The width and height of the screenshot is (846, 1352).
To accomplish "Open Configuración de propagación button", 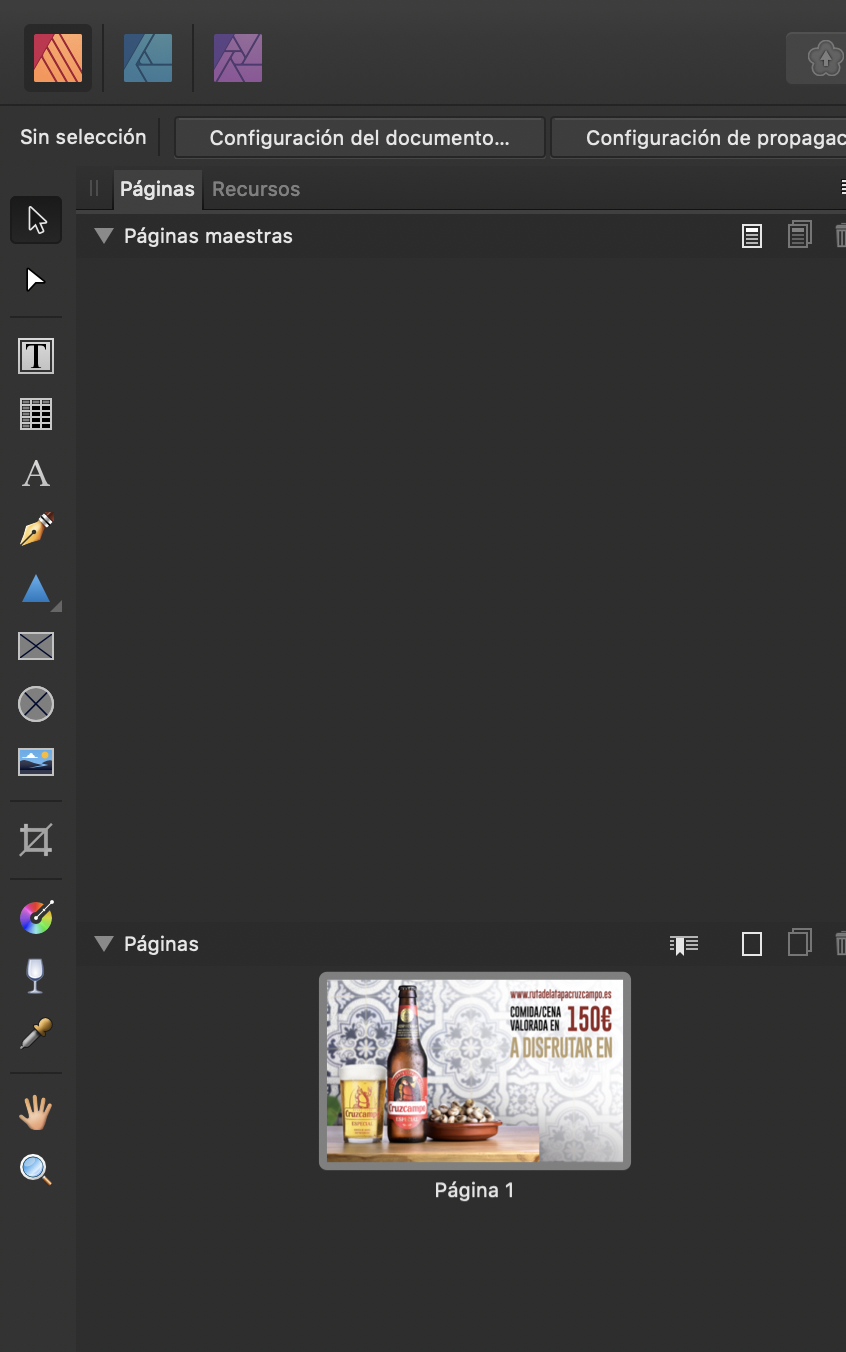I will coord(699,138).
